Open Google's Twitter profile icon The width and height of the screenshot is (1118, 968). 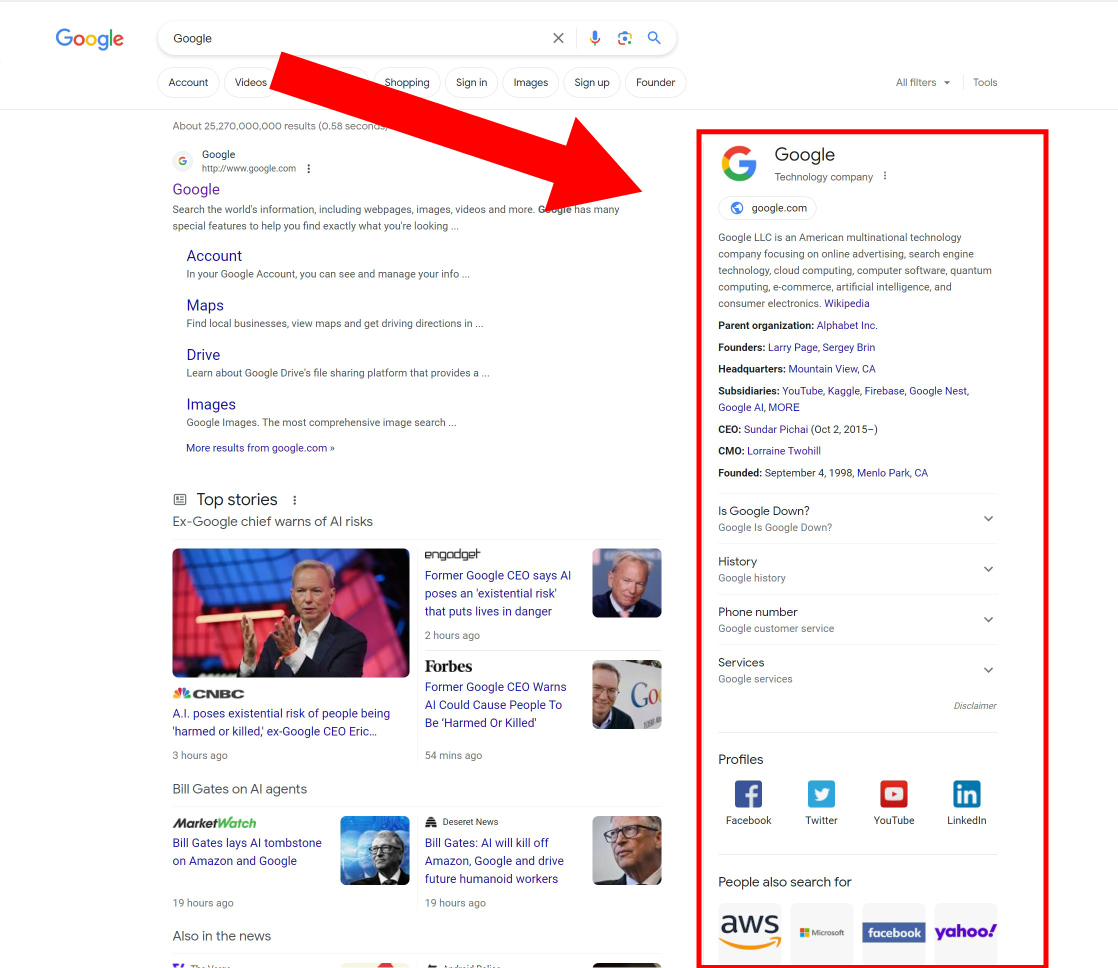pyautogui.click(x=821, y=793)
